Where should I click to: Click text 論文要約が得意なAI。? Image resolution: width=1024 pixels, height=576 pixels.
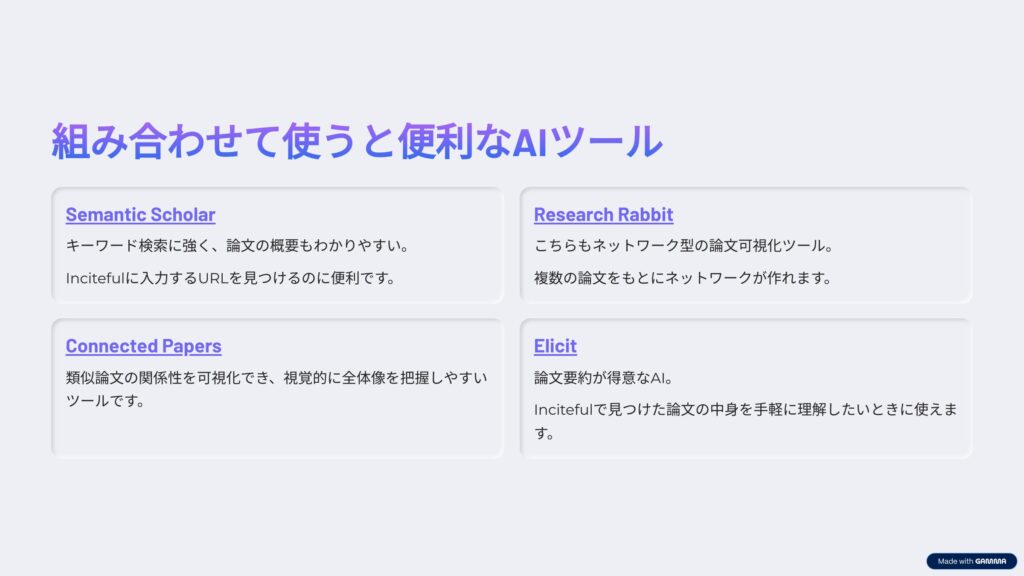point(603,378)
